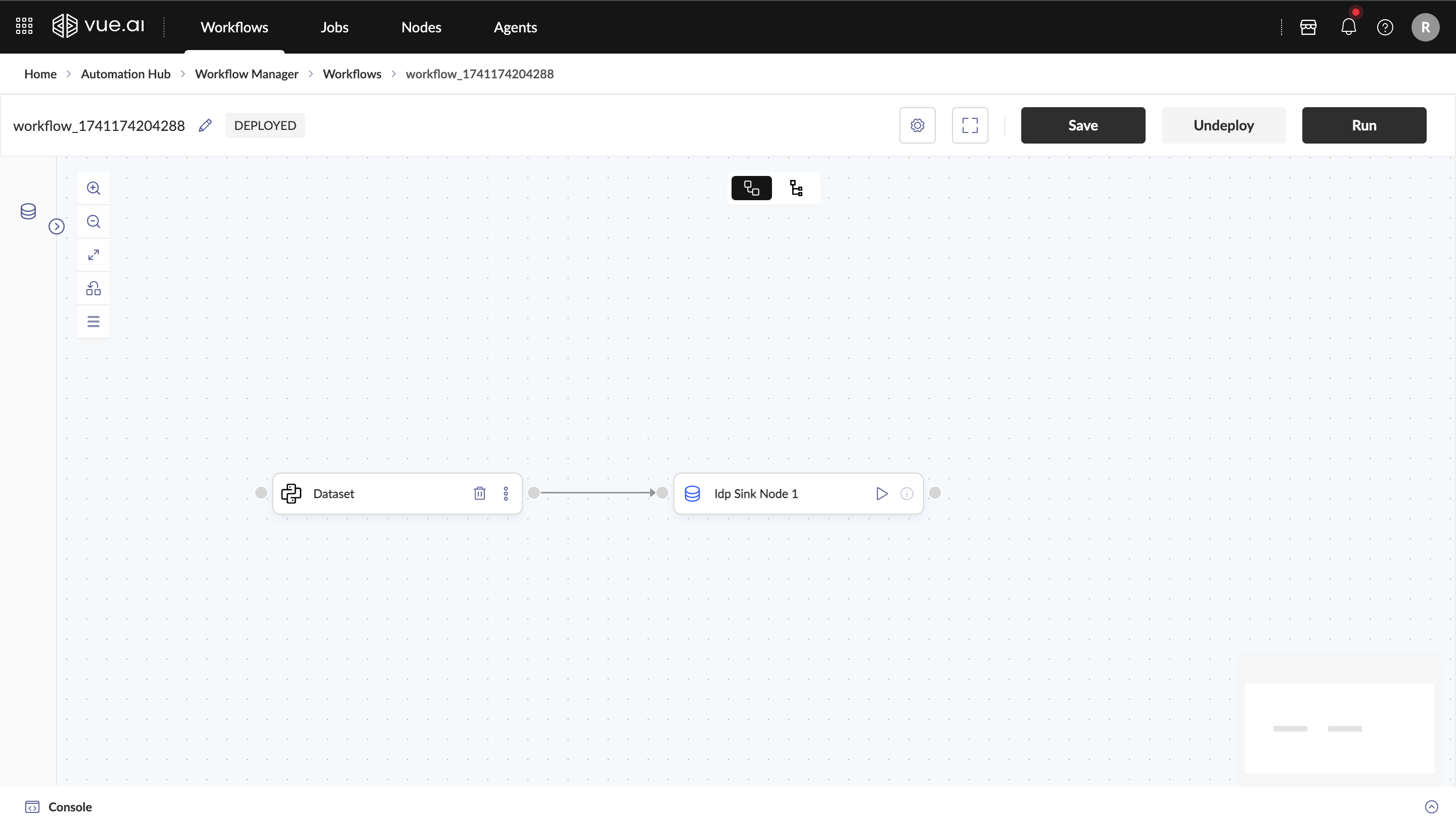Click the Run workflow button
The image size is (1456, 822).
coord(1363,125)
